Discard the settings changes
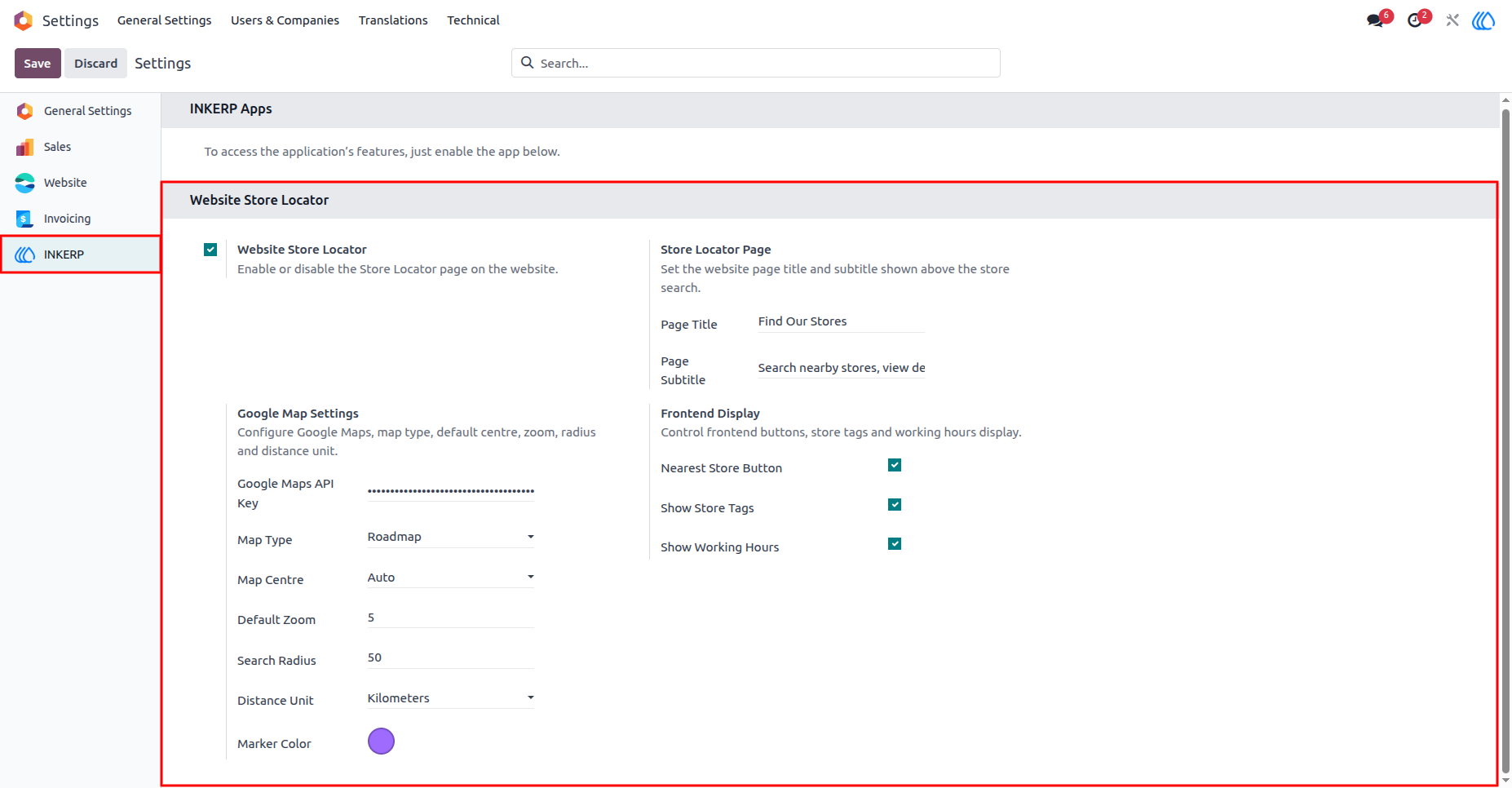This screenshot has width=1512, height=788. click(96, 64)
